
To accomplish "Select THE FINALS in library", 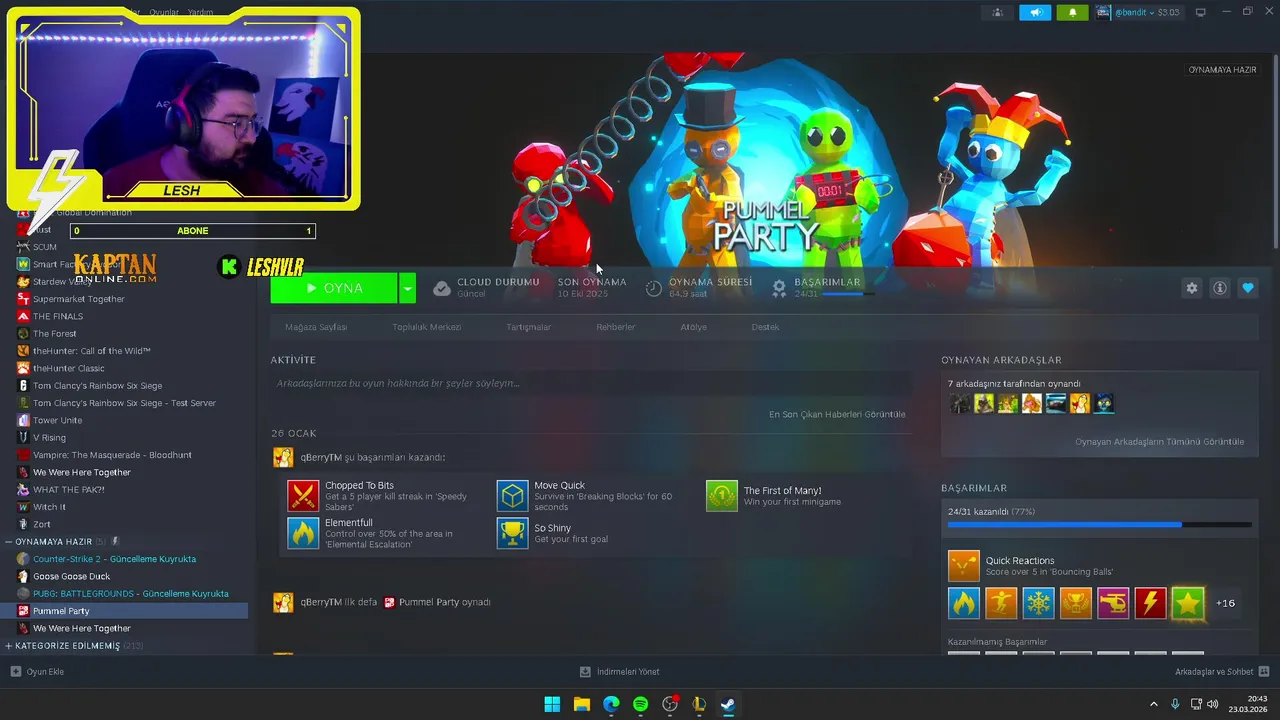I will coord(58,316).
